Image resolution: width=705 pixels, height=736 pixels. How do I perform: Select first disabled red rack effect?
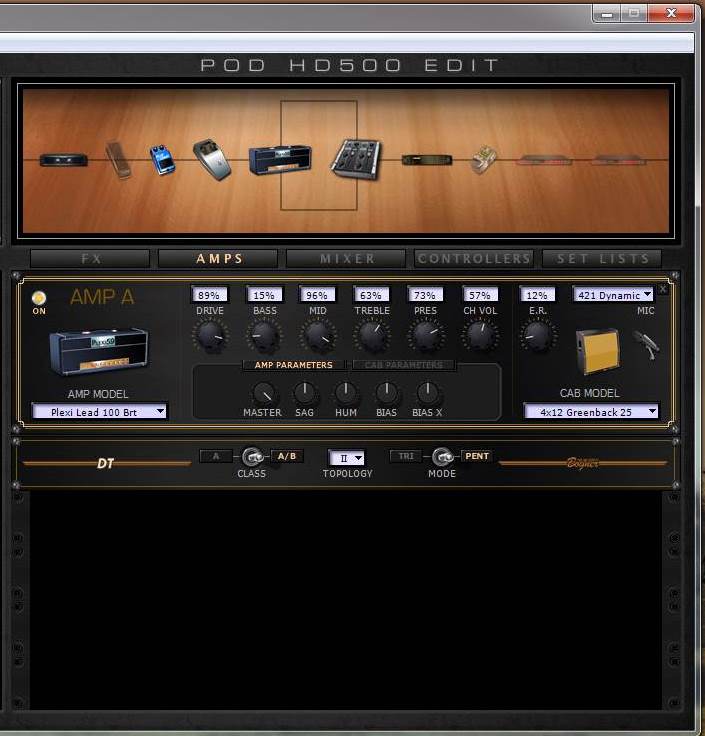[x=544, y=161]
